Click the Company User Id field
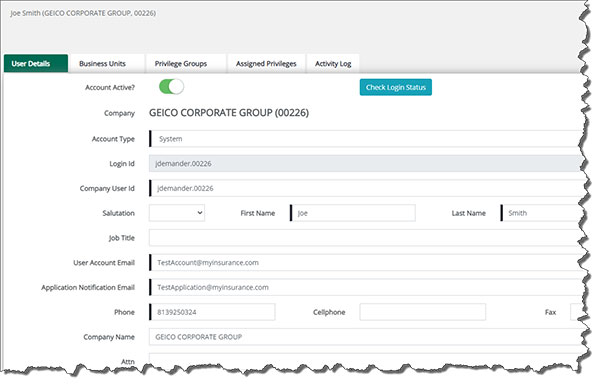The image size is (600, 385). click(365, 188)
